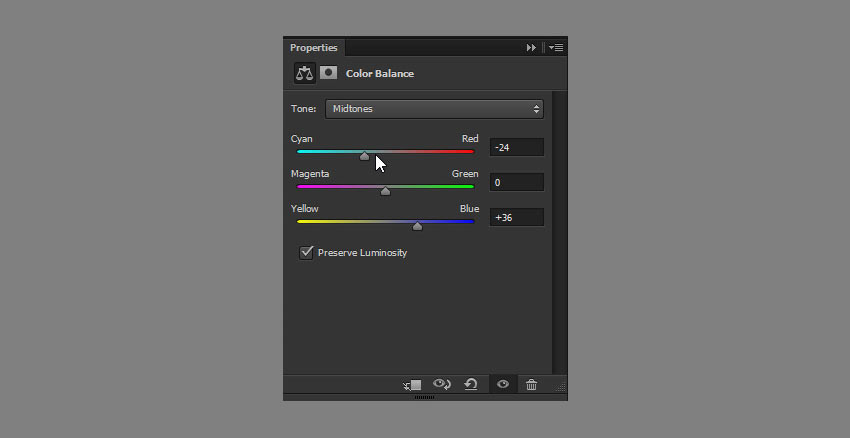Toggle Preserve Luminosity checkbox
Image resolution: width=850 pixels, height=438 pixels.
tap(306, 253)
